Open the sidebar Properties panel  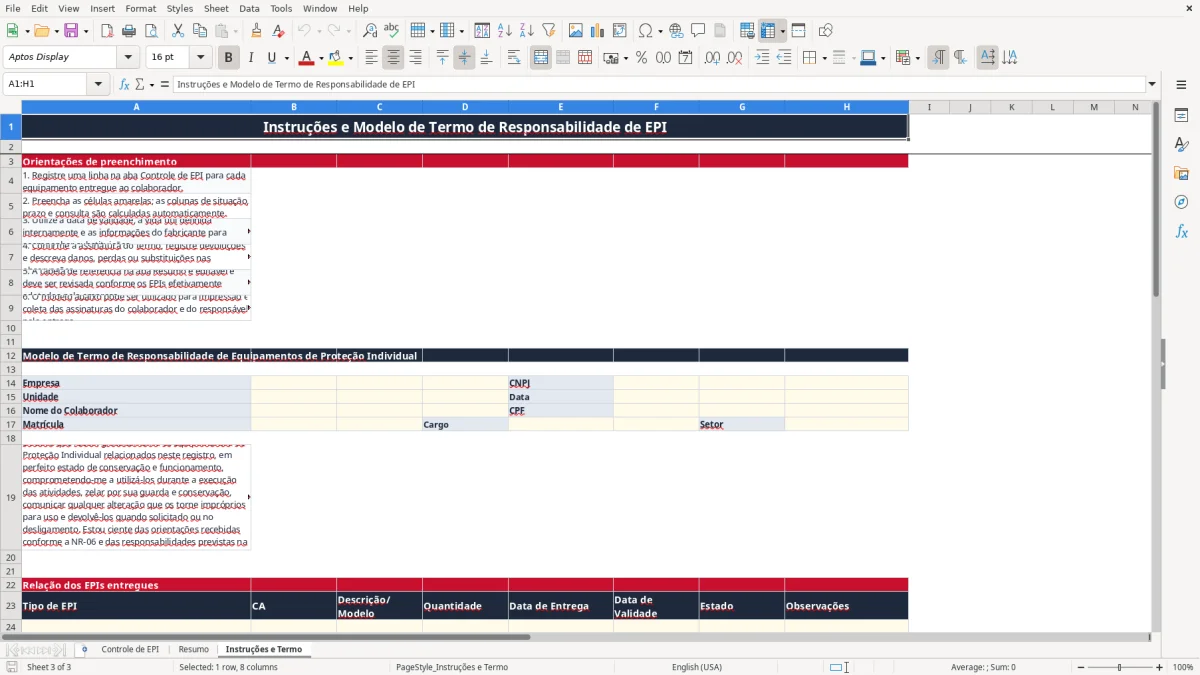click(x=1181, y=116)
